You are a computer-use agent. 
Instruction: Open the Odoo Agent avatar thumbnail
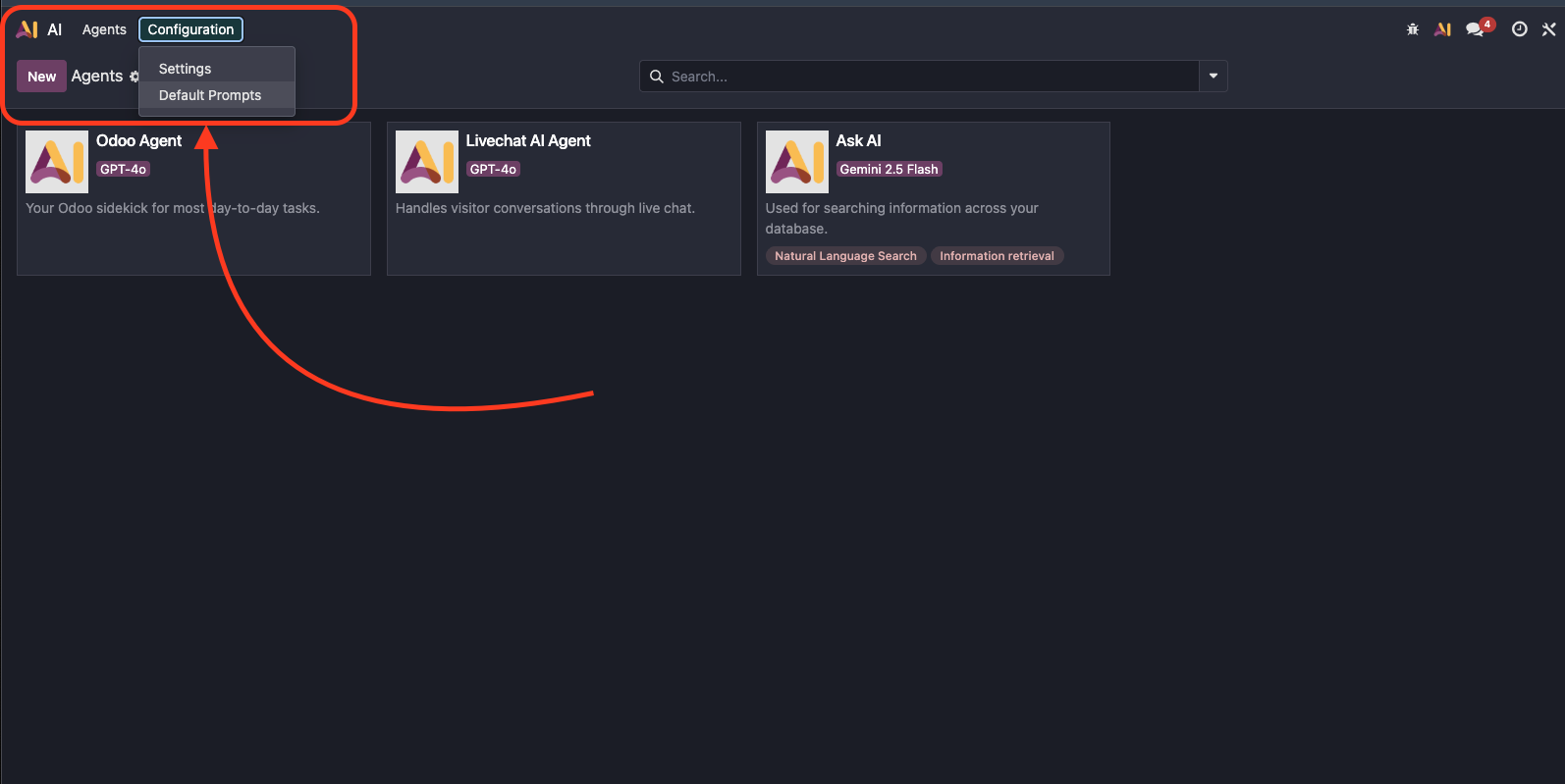[56, 162]
